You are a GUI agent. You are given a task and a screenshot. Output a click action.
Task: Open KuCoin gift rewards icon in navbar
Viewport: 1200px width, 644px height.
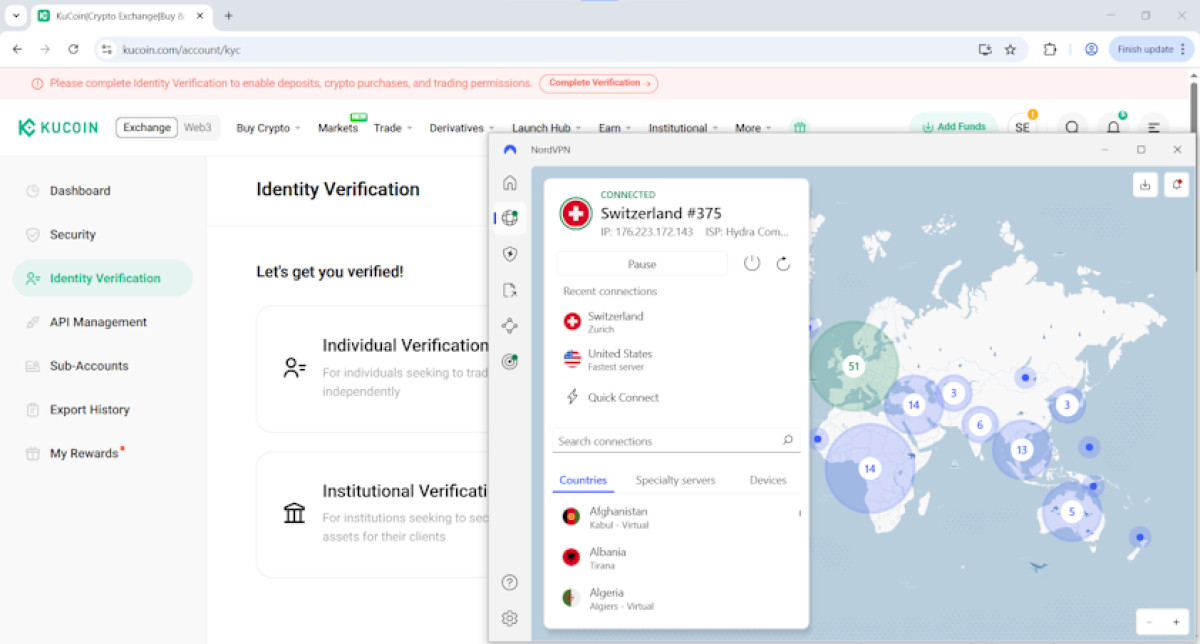point(798,128)
